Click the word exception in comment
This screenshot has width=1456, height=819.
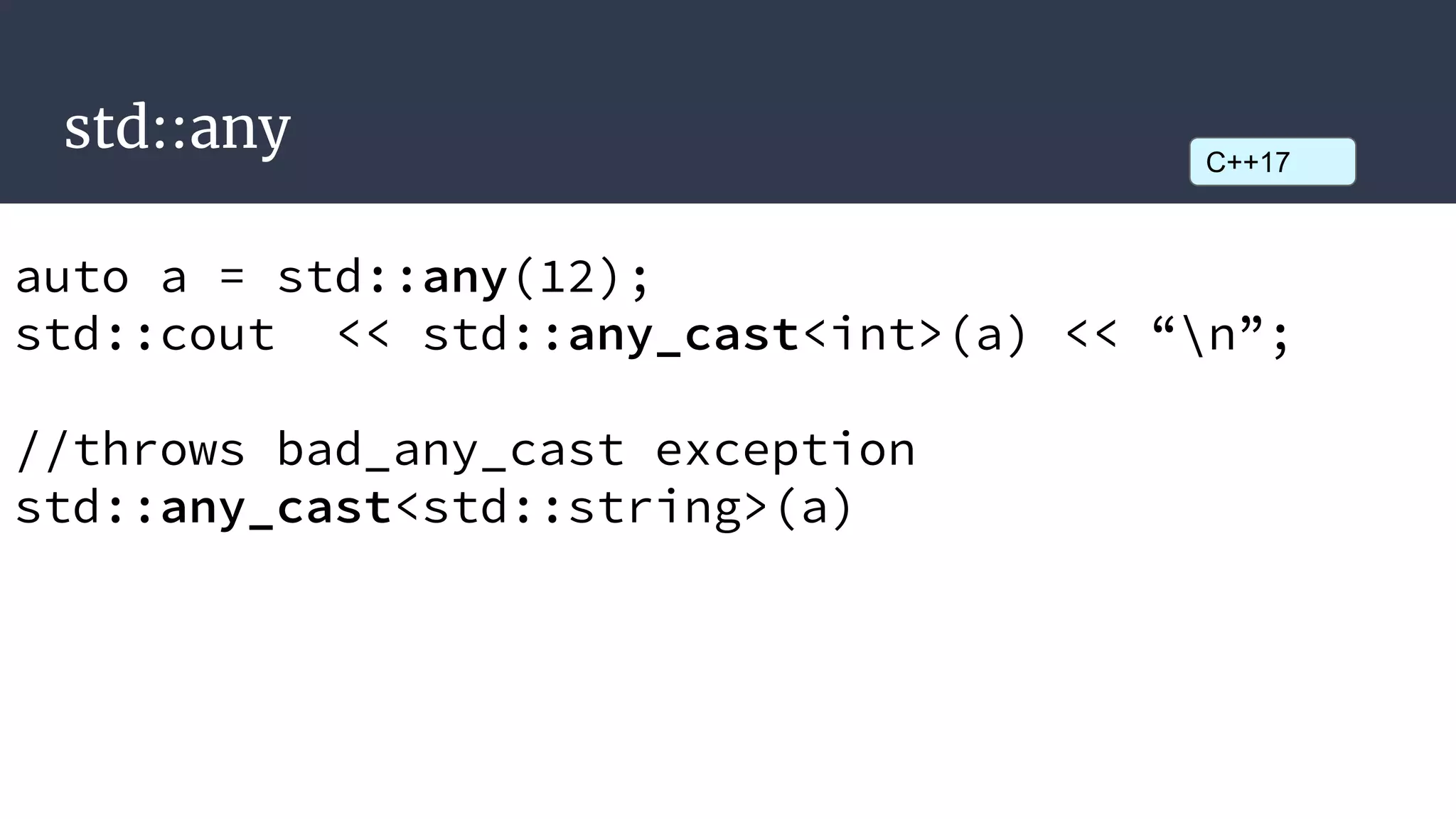785,451
